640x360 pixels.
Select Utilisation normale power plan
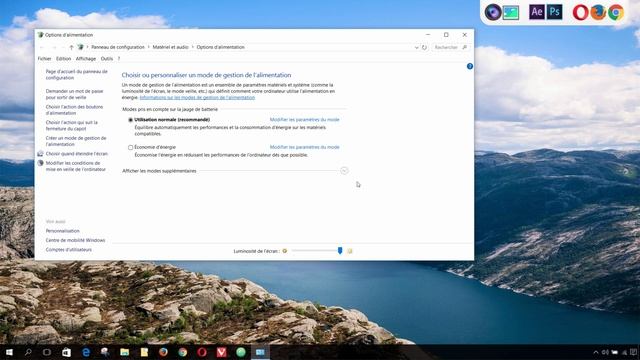click(131, 120)
